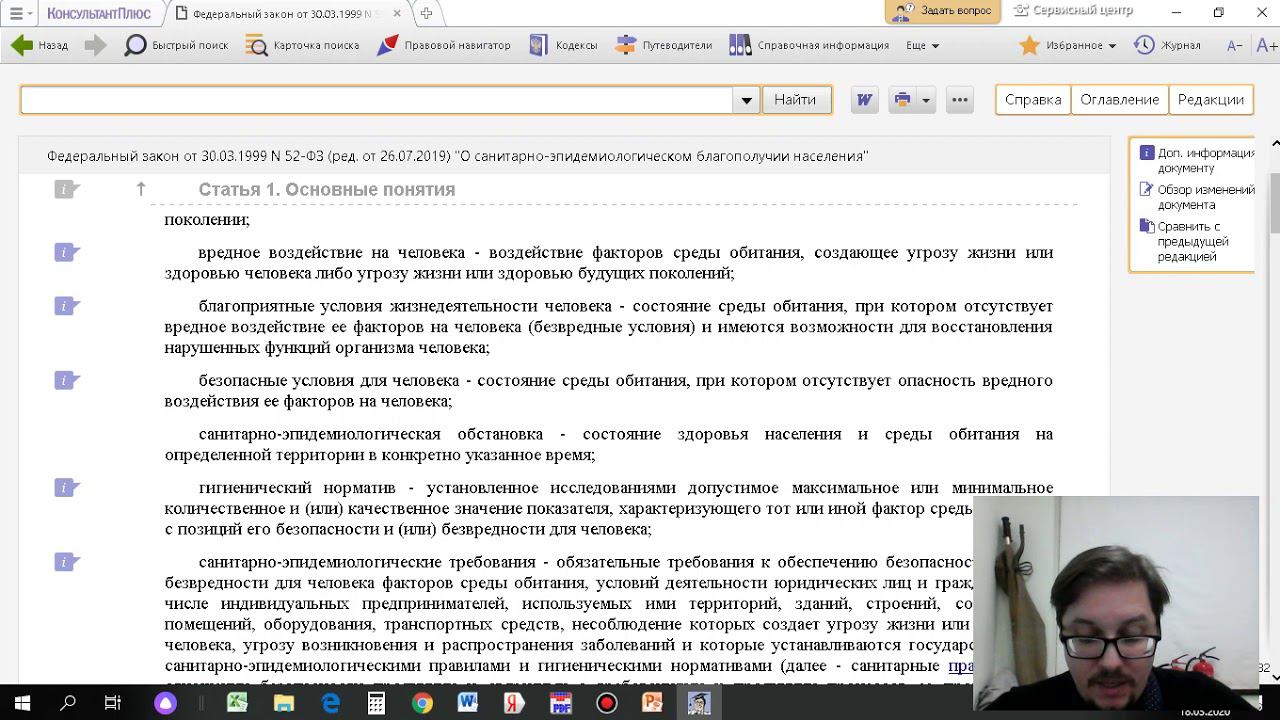Open Доп. информация к документу
Image resolution: width=1280 pixels, height=720 pixels.
point(1197,160)
